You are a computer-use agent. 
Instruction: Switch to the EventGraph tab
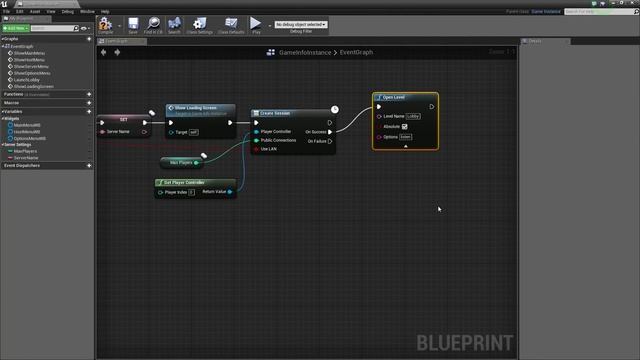tap(122, 41)
